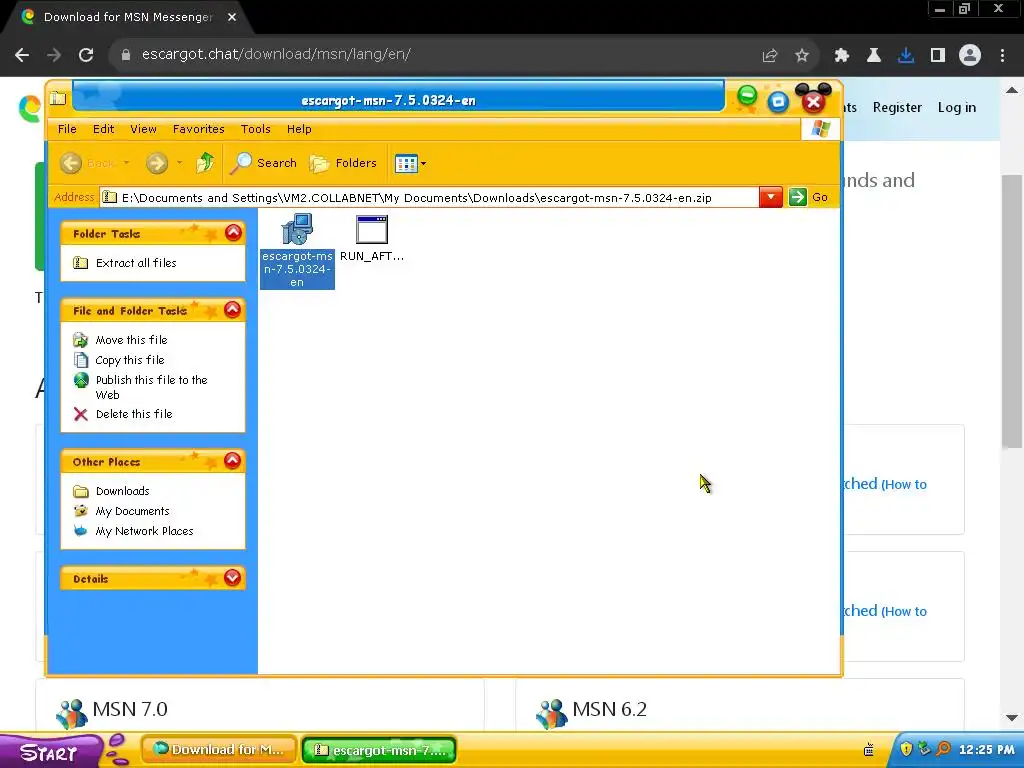The image size is (1024, 768).
Task: Open the Search toolbar button
Action: pyautogui.click(x=264, y=163)
